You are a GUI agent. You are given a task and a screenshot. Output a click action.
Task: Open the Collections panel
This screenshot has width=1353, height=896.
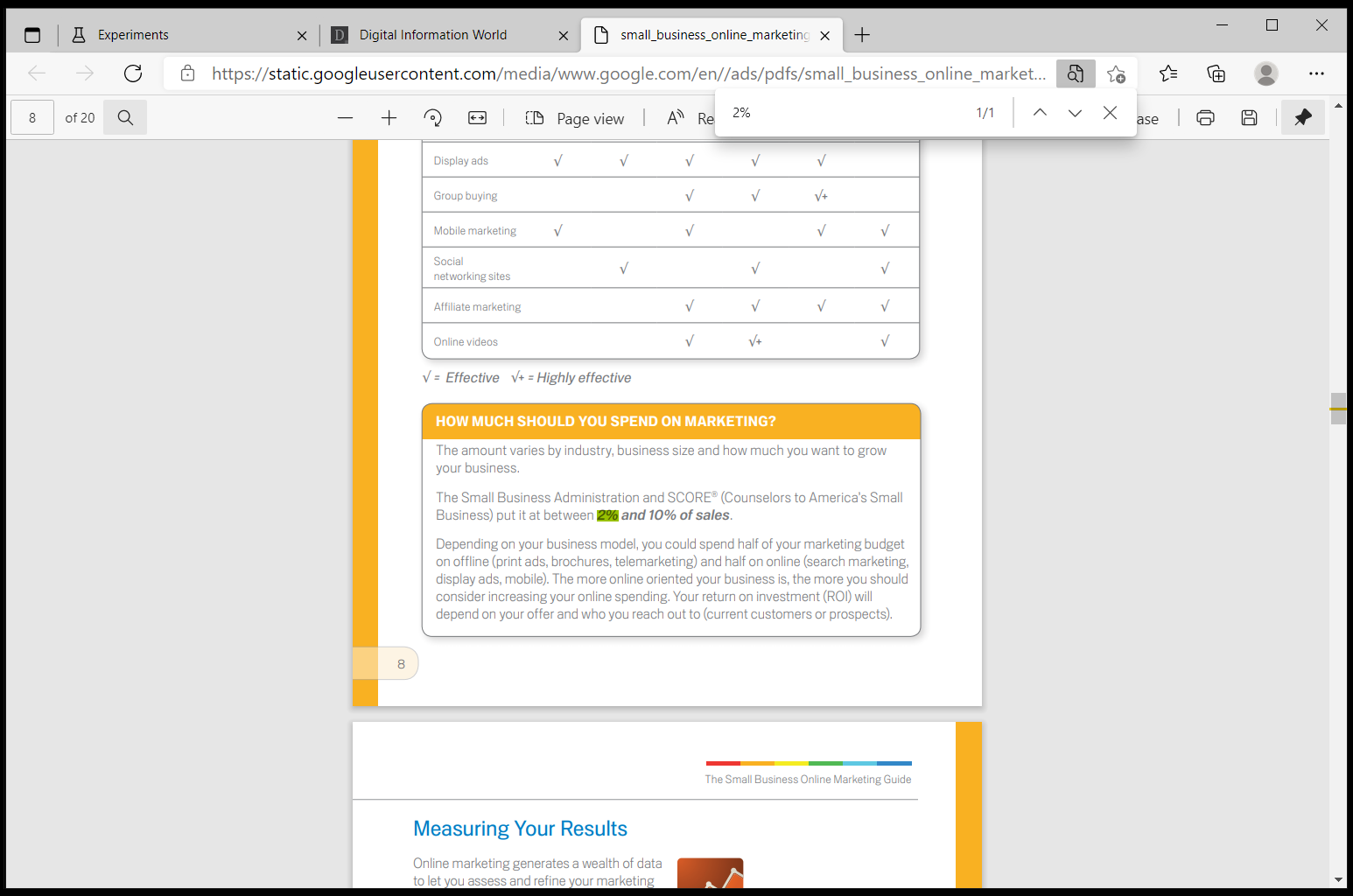click(1216, 73)
